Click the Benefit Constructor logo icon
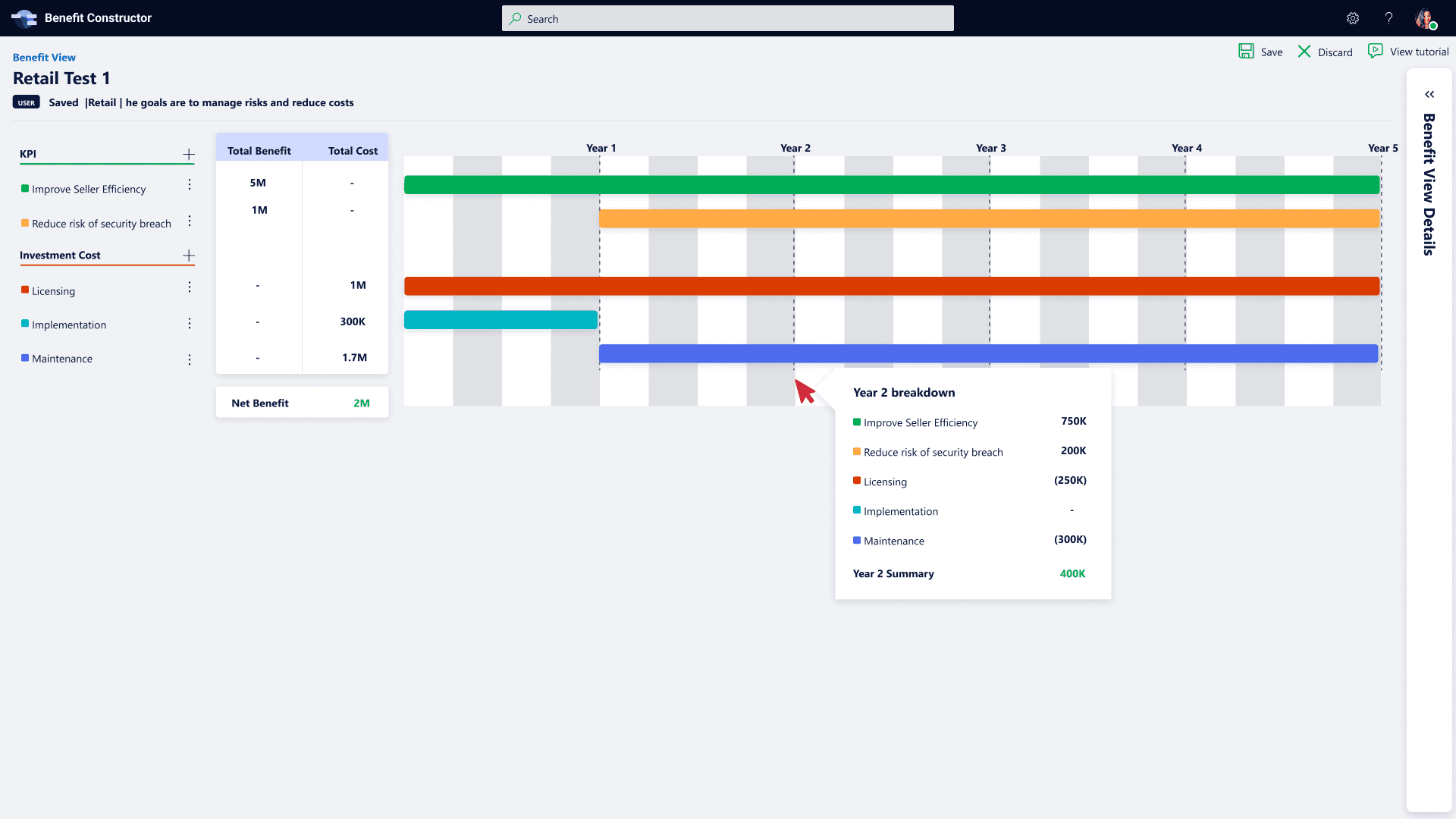This screenshot has height=819, width=1456. (x=24, y=18)
